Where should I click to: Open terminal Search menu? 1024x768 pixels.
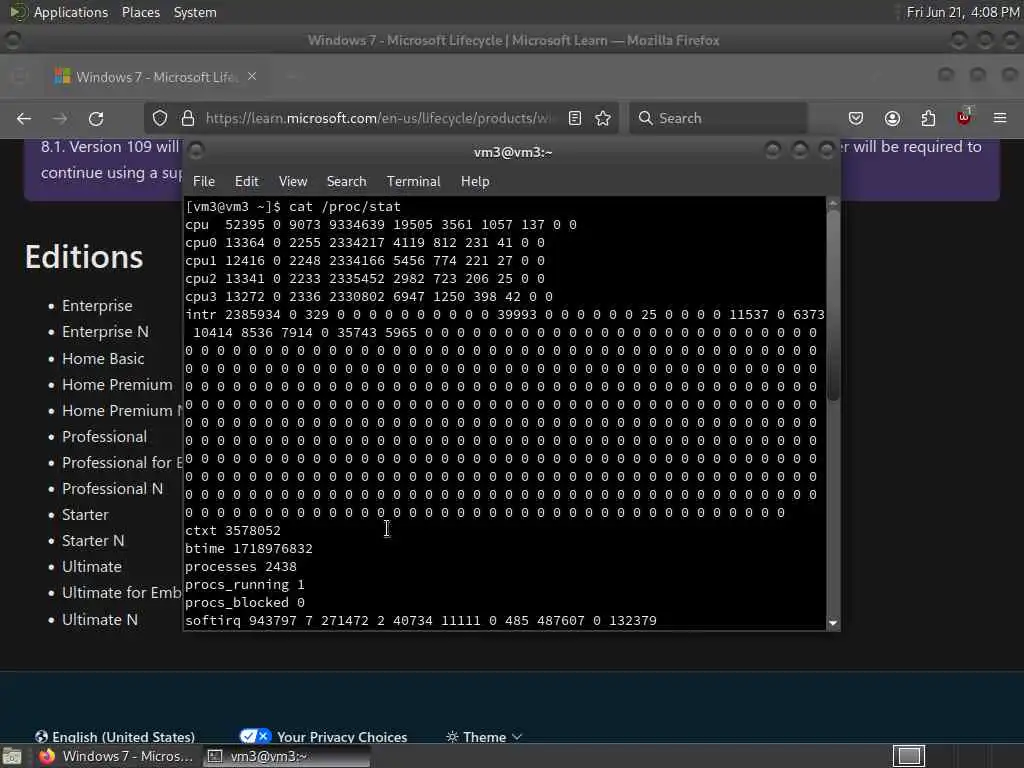tap(346, 182)
